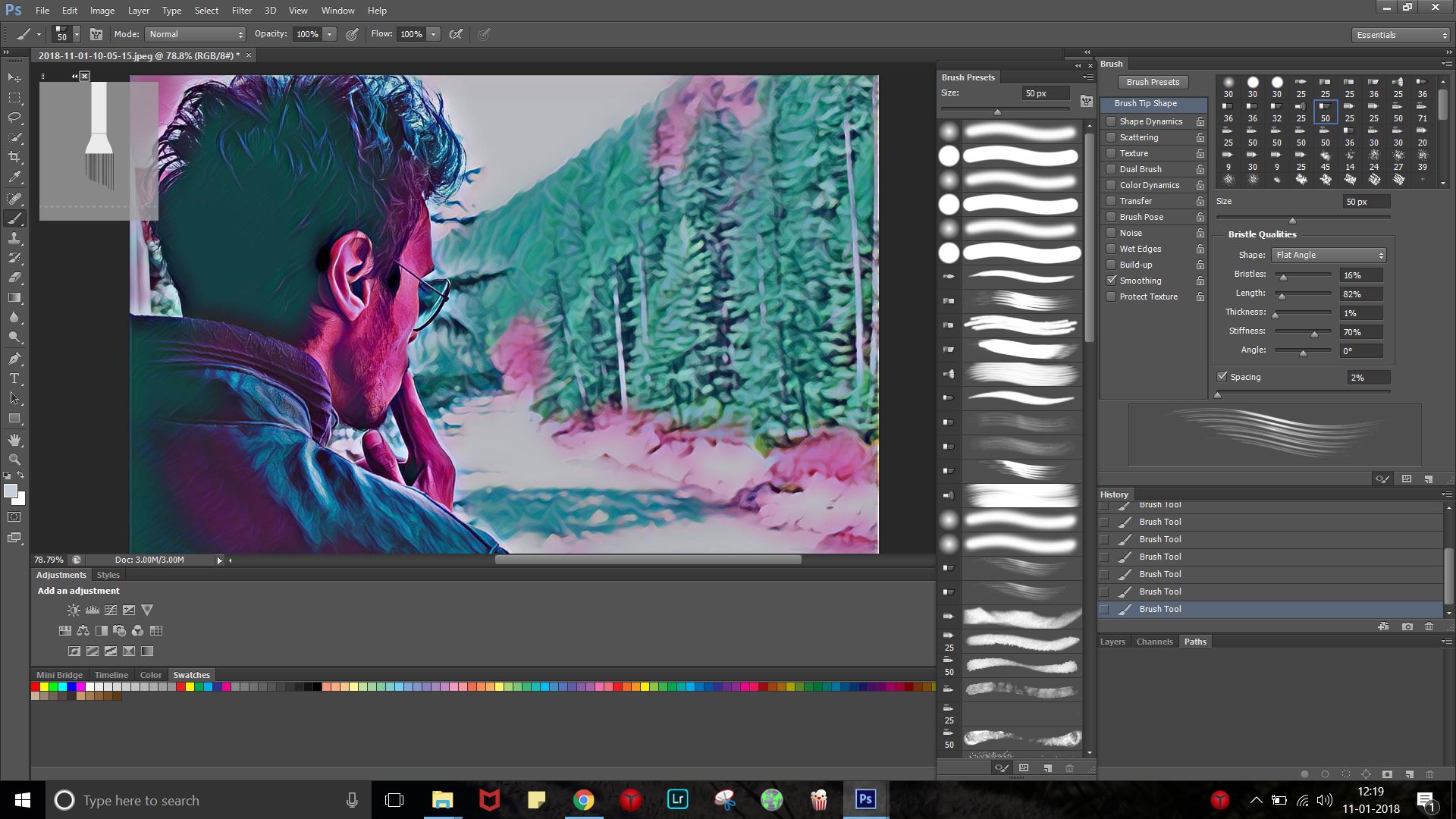This screenshot has width=1456, height=819.
Task: Toggle Quick Mask mode icon
Action: [x=14, y=517]
